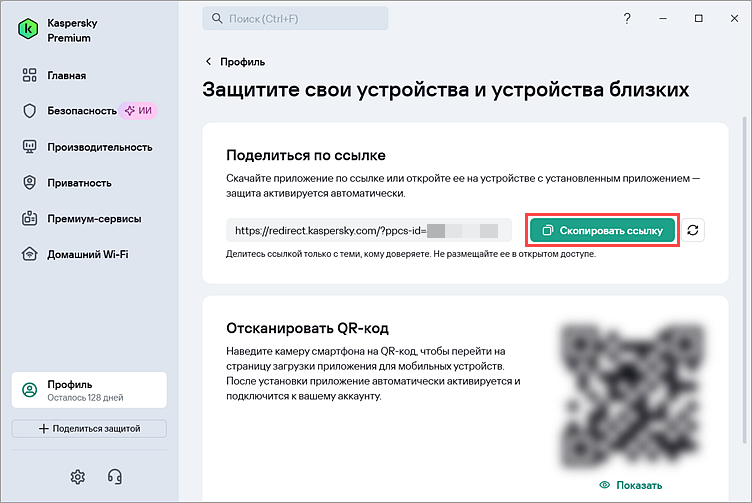The height and width of the screenshot is (503, 752).
Task: Click Скопировать ссылку button
Action: (602, 231)
